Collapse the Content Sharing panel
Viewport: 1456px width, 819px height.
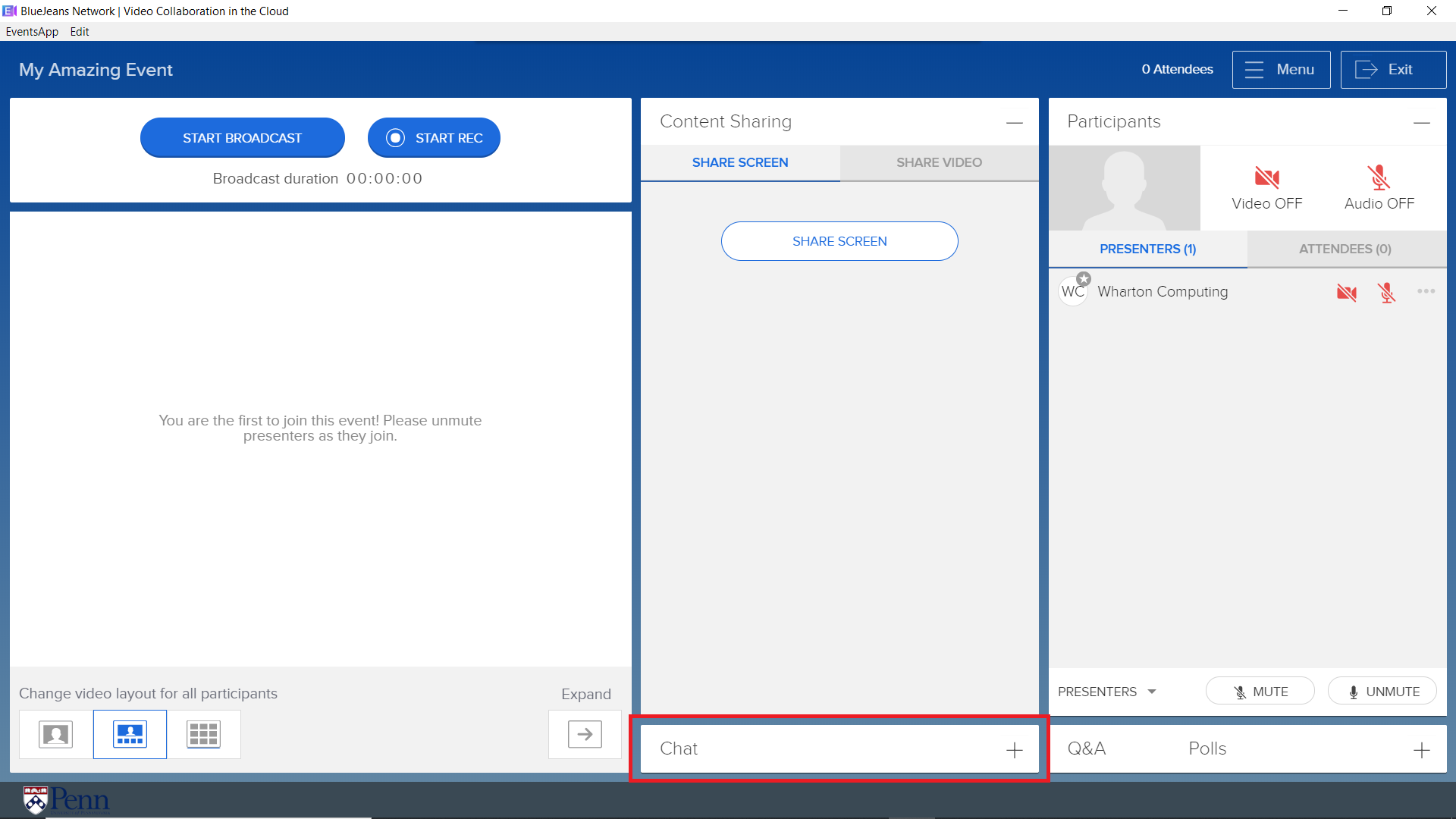[1014, 123]
